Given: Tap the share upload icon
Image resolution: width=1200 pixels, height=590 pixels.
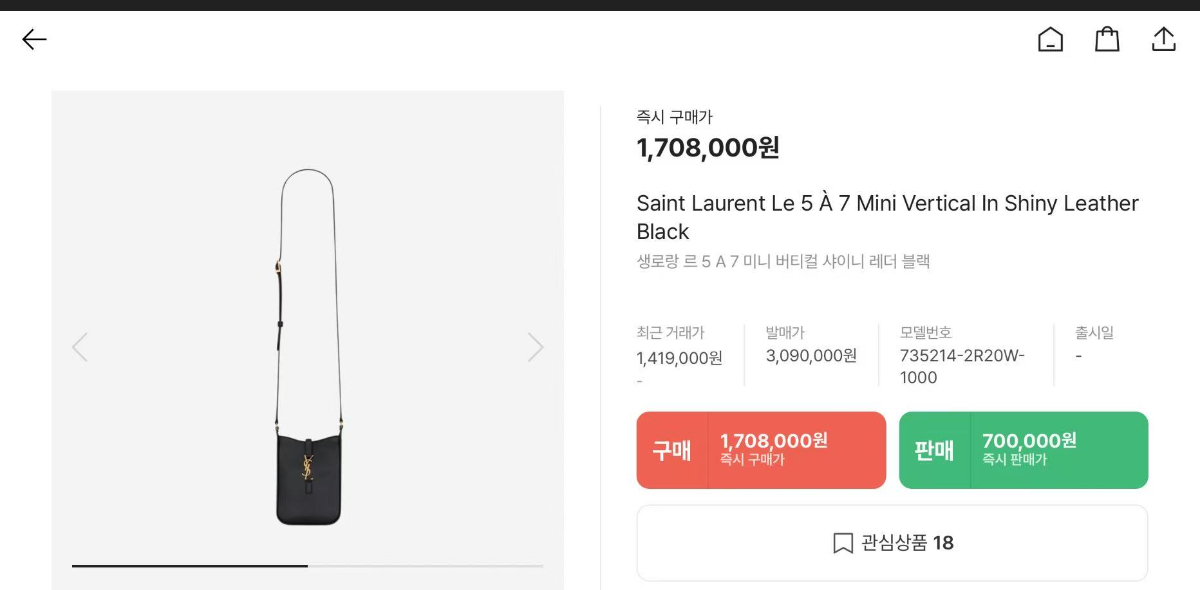Looking at the screenshot, I should point(1164,40).
